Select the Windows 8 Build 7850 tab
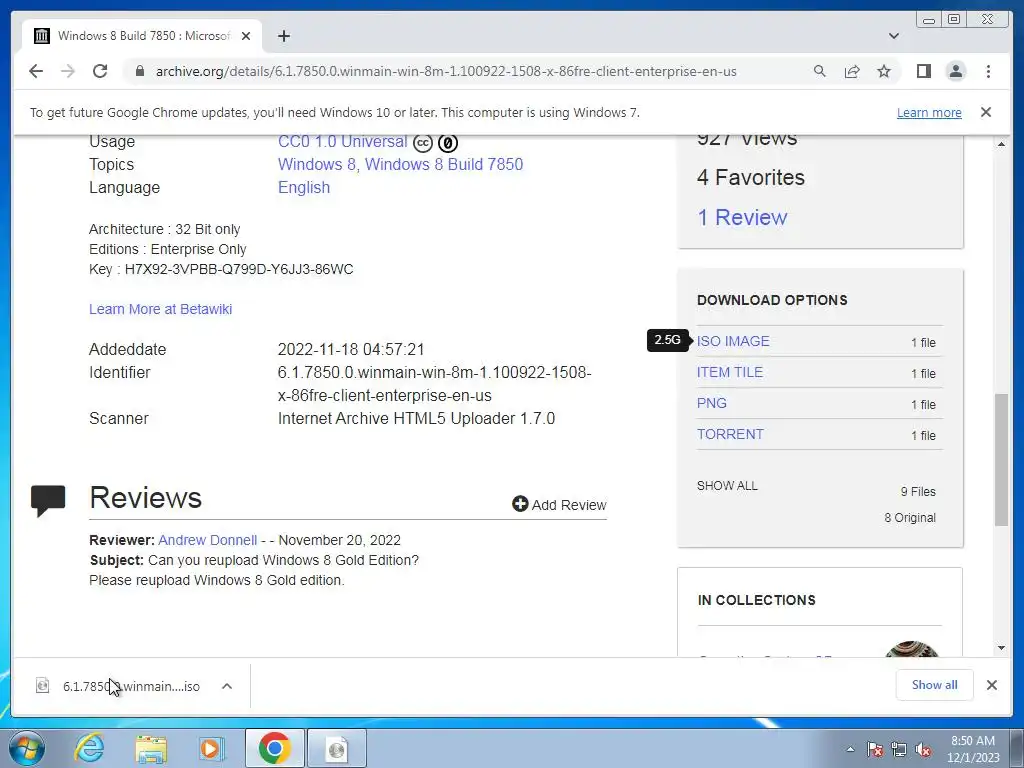Viewport: 1024px width, 768px height. pos(142,36)
